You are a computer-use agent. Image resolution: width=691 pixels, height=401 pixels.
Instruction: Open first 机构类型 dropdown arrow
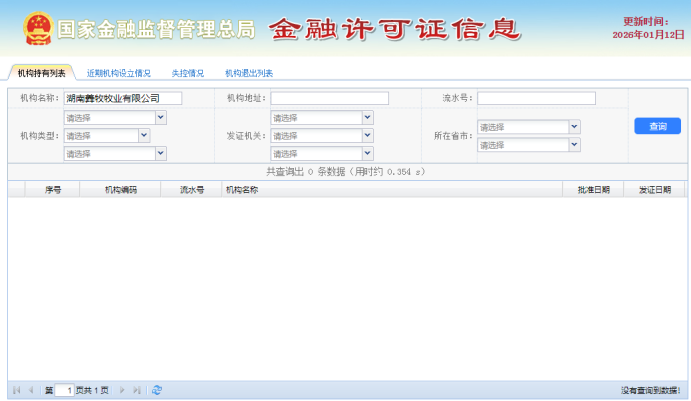pos(161,118)
